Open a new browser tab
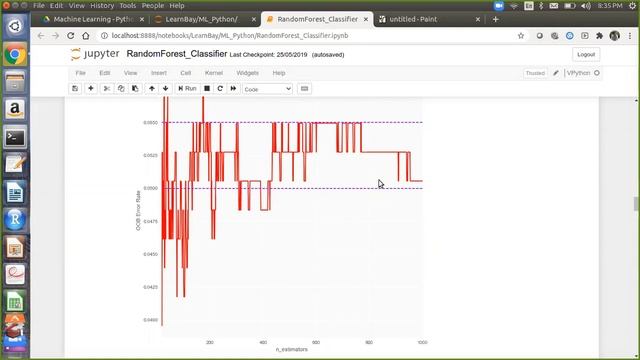 pyautogui.click(x=495, y=19)
